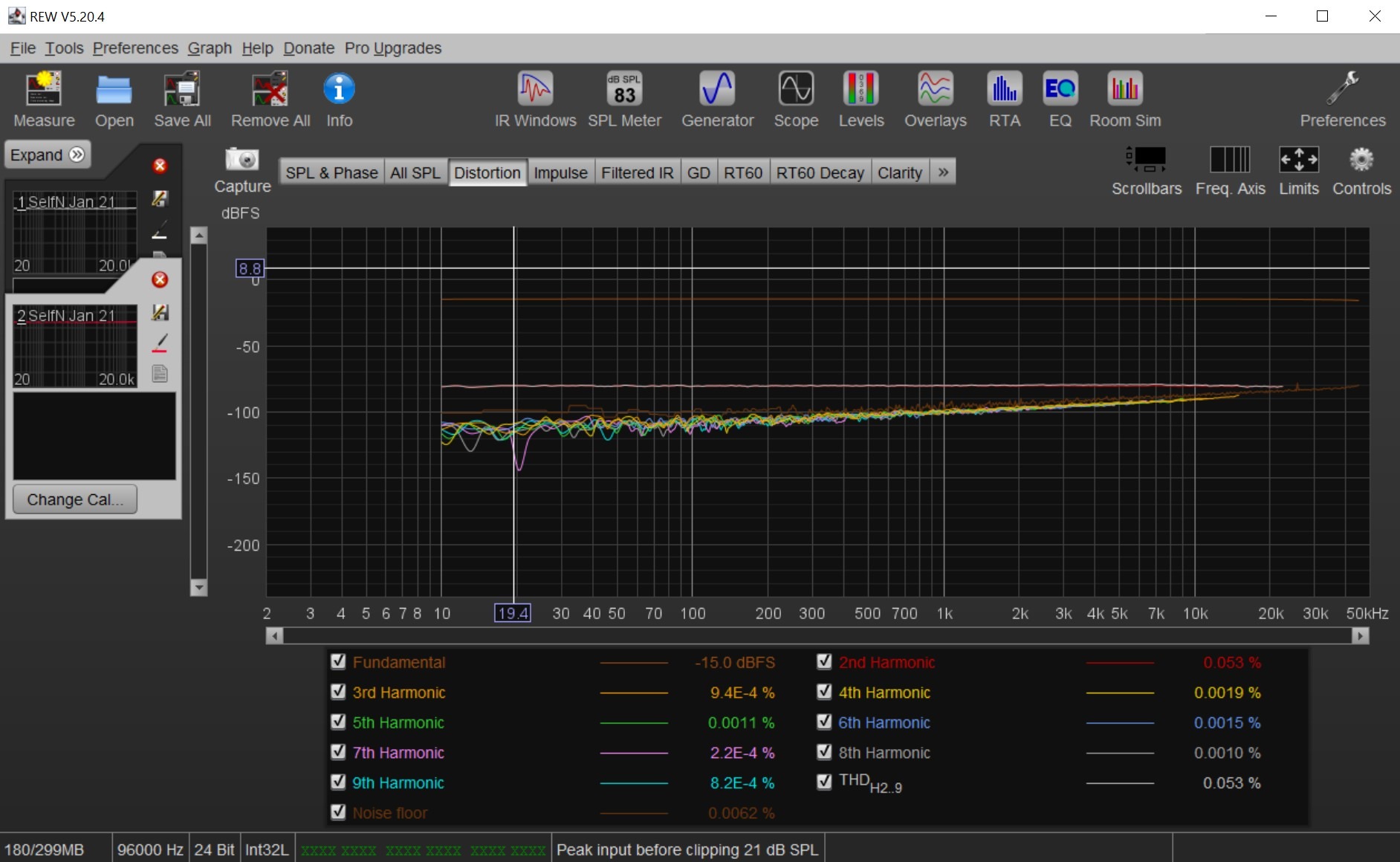
Task: Select measurement 1 SelfN thumbnail
Action: [x=75, y=232]
